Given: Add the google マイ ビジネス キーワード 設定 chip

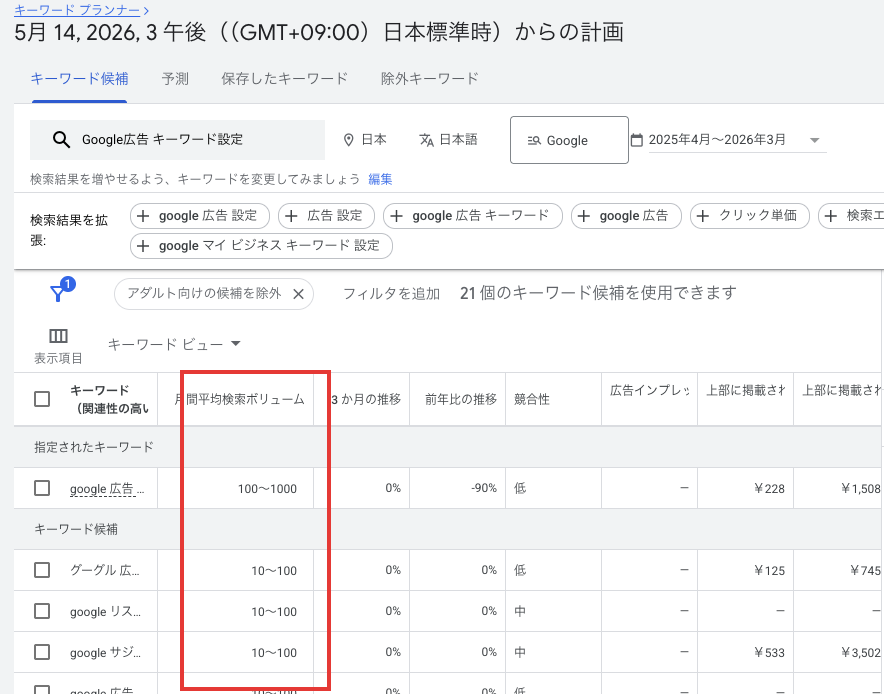Looking at the screenshot, I should (262, 246).
